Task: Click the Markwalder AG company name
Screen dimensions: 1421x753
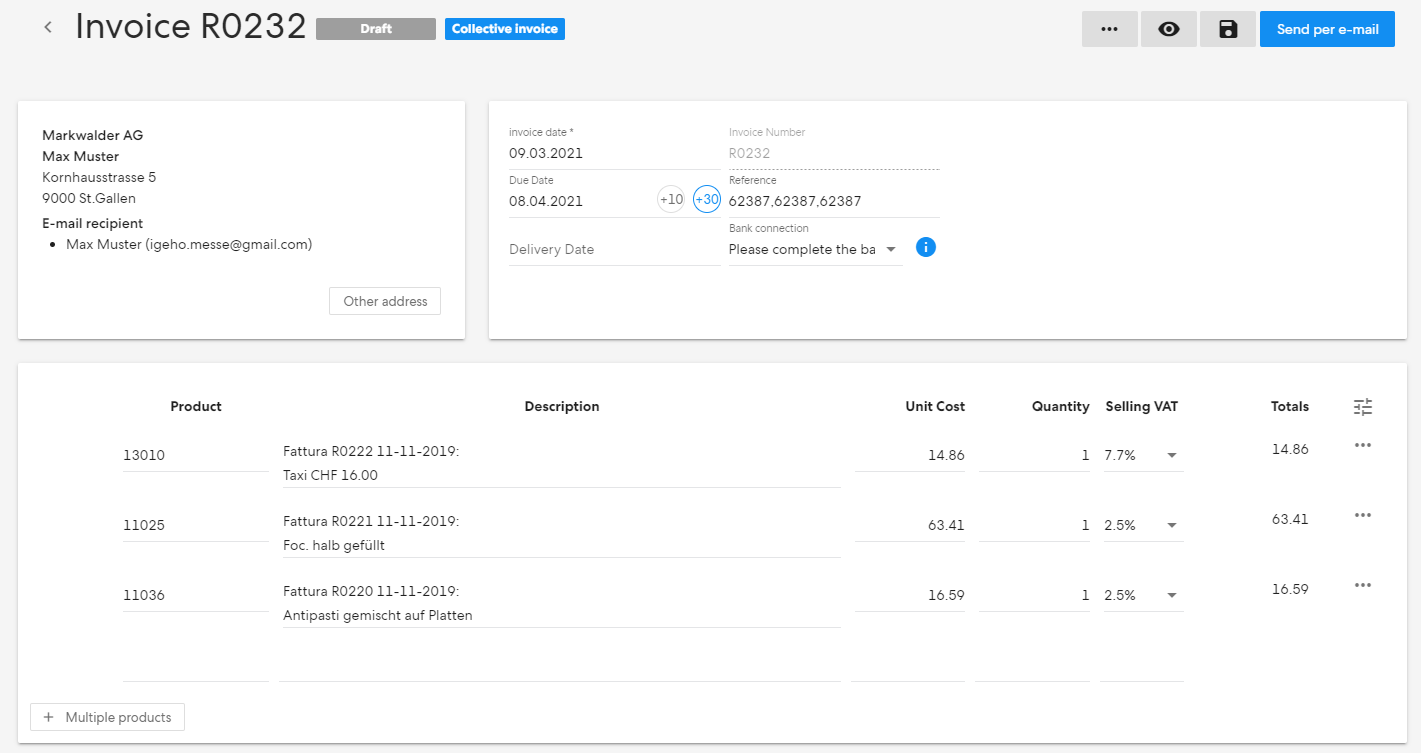Action: coord(92,136)
